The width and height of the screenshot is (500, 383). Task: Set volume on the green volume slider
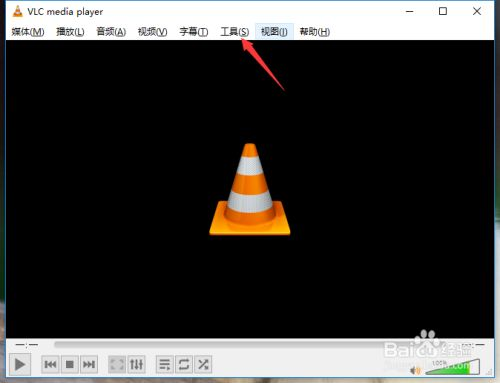coord(452,367)
